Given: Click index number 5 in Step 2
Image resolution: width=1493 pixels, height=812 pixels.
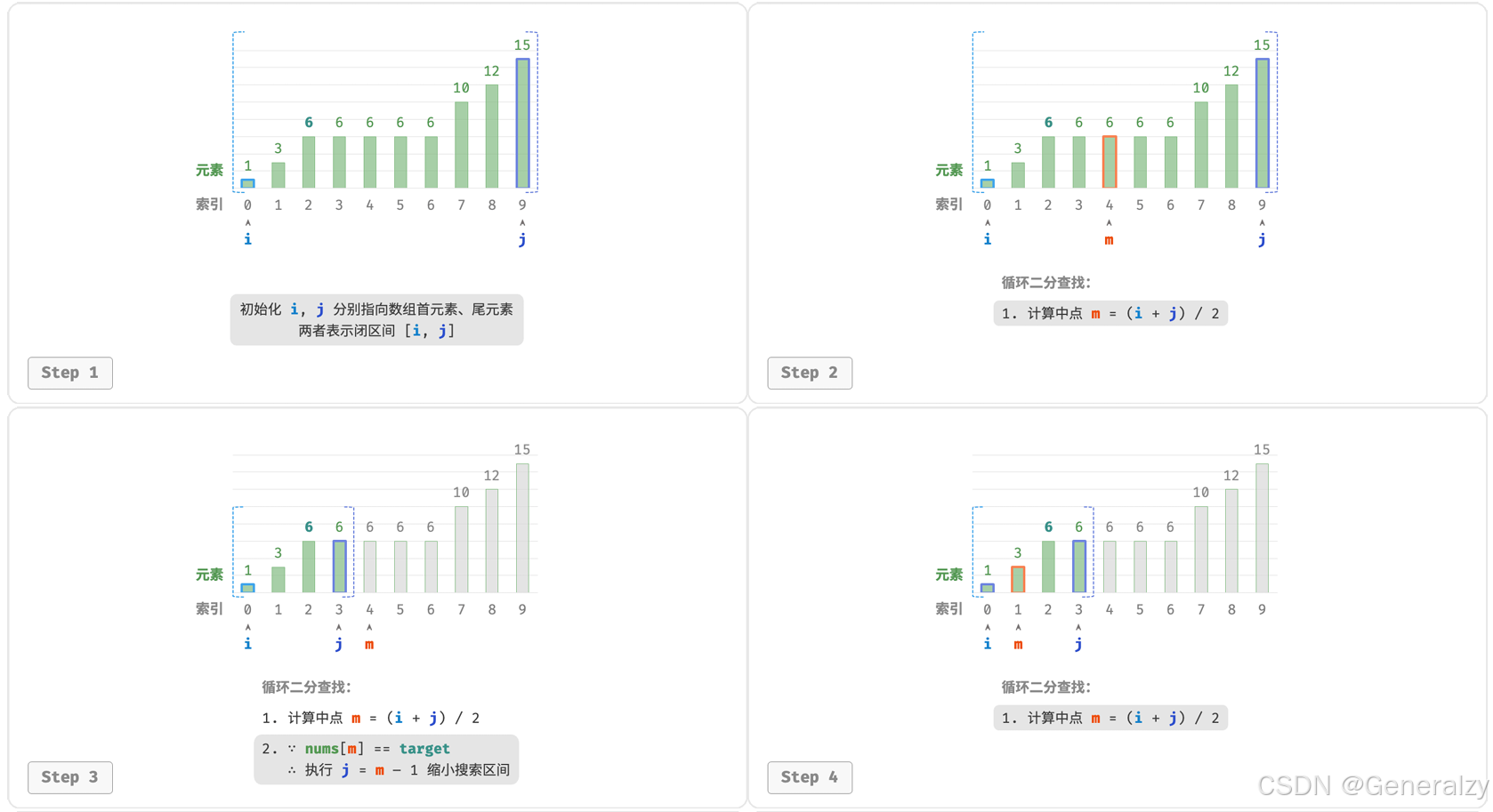Looking at the screenshot, I should (1140, 205).
